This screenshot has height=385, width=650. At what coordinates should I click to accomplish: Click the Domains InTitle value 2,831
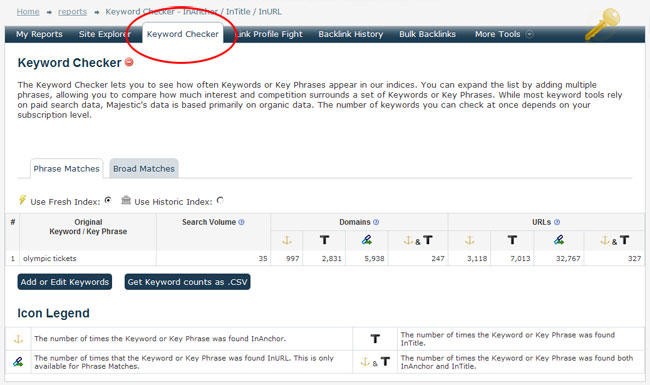pyautogui.click(x=332, y=259)
